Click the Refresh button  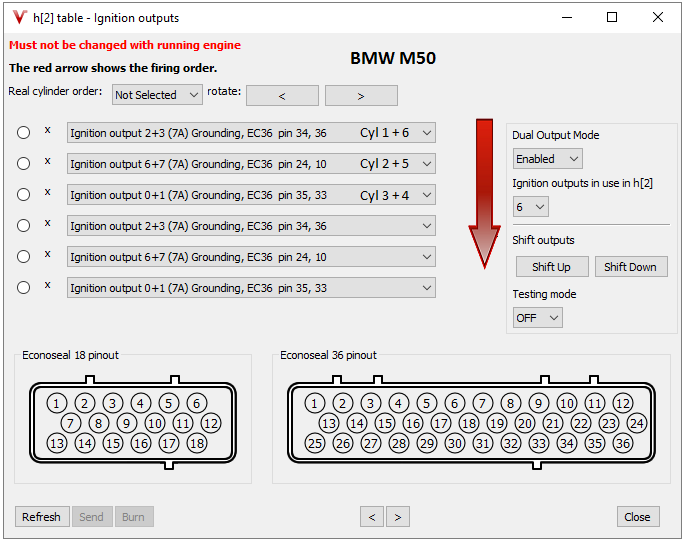coord(42,517)
